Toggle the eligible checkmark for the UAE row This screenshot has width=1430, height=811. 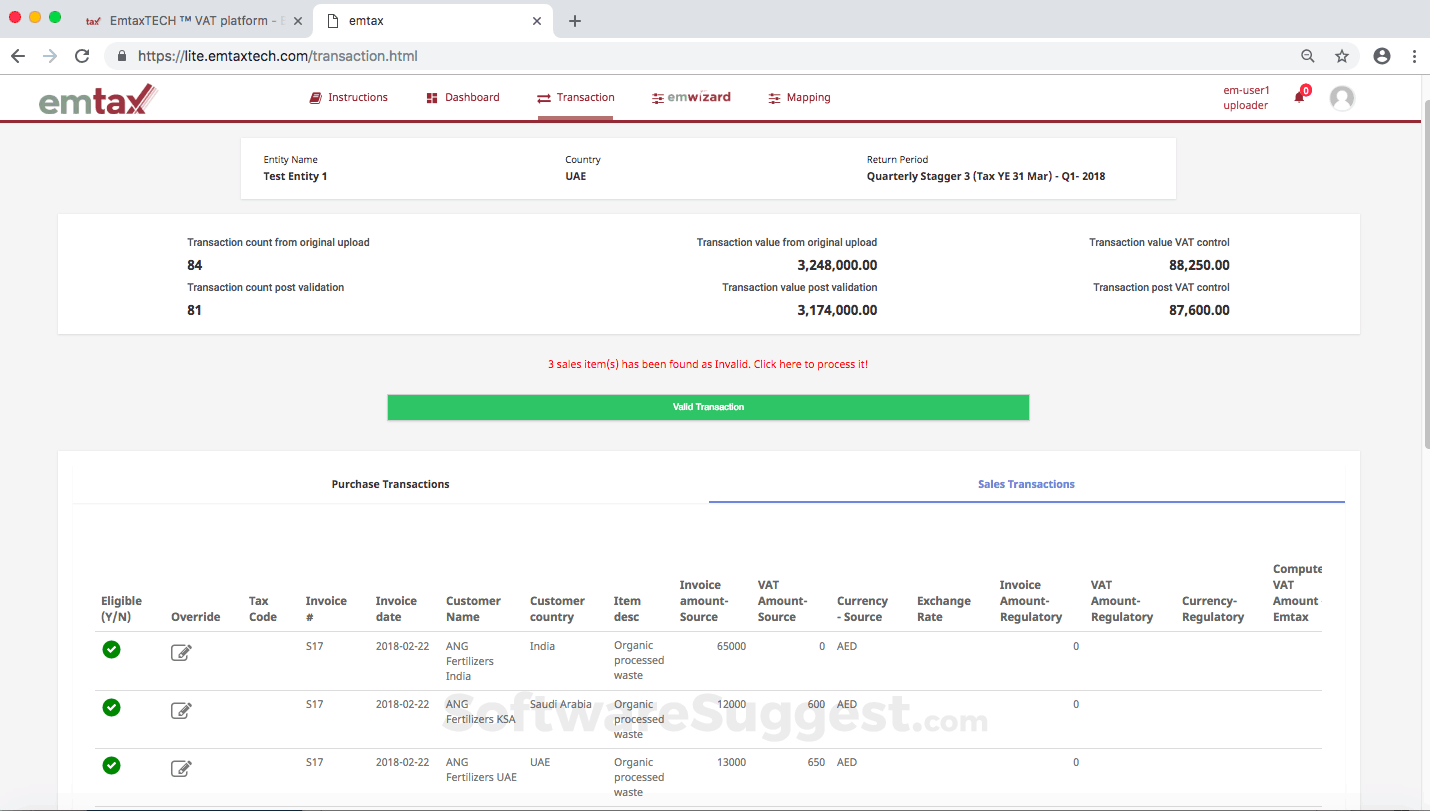point(112,766)
